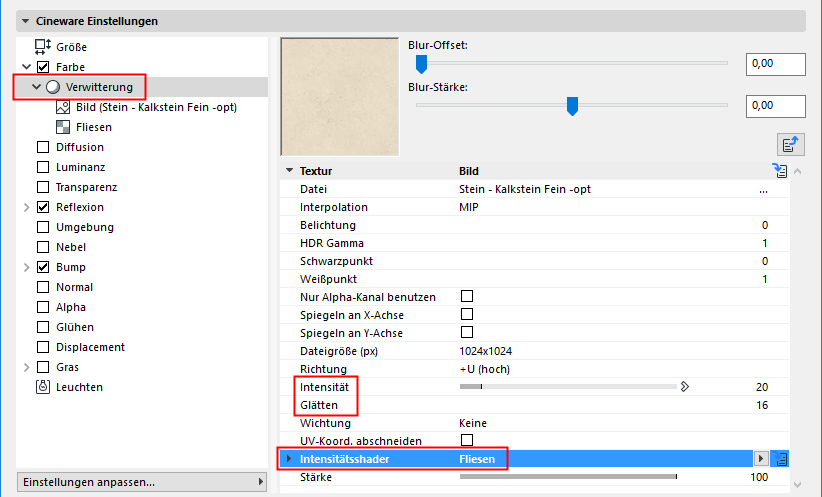The height and width of the screenshot is (497, 822).
Task: Enable the Displacement channel checkbox
Action: (43, 347)
